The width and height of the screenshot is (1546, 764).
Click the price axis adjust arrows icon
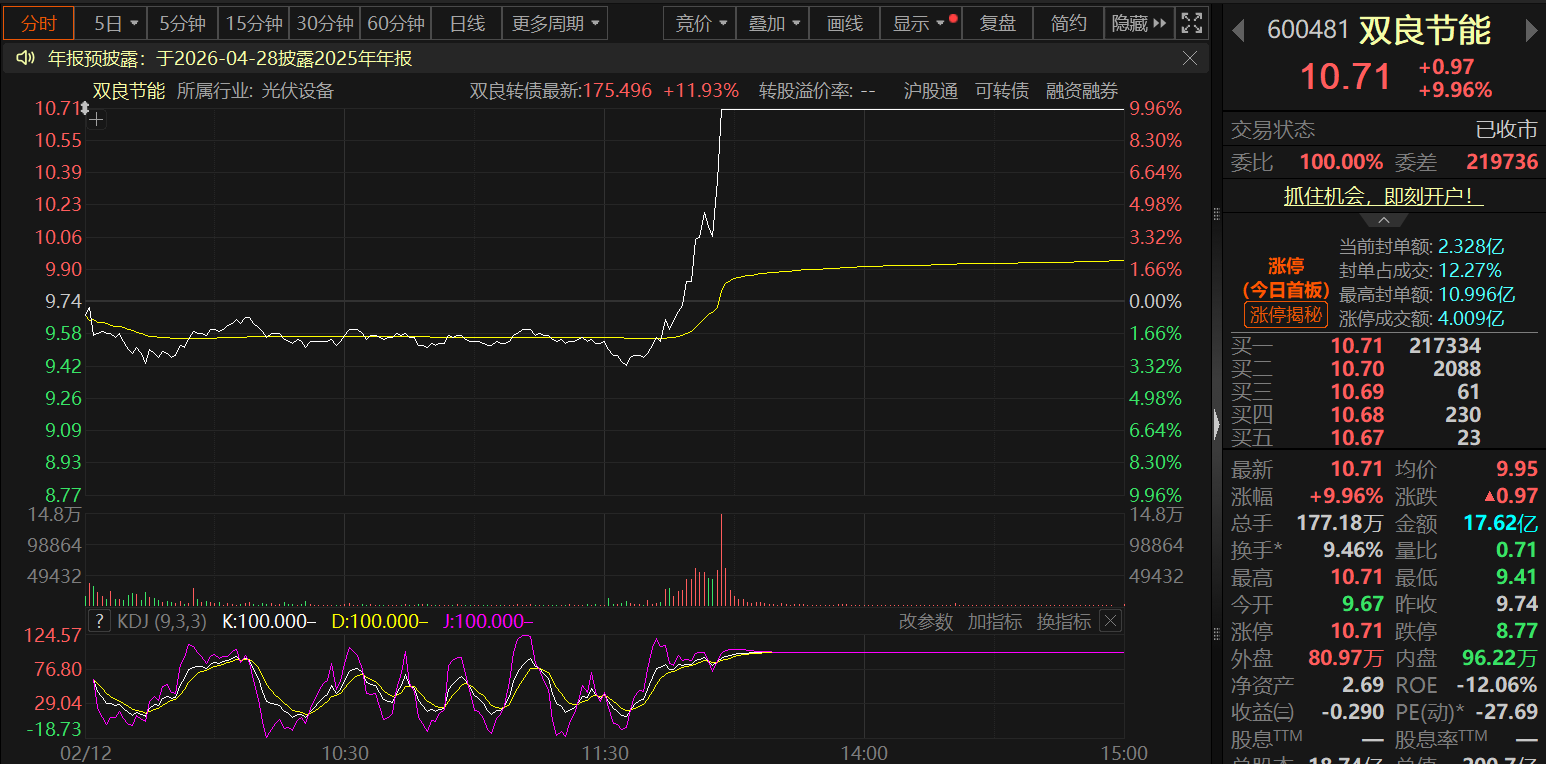coord(85,107)
